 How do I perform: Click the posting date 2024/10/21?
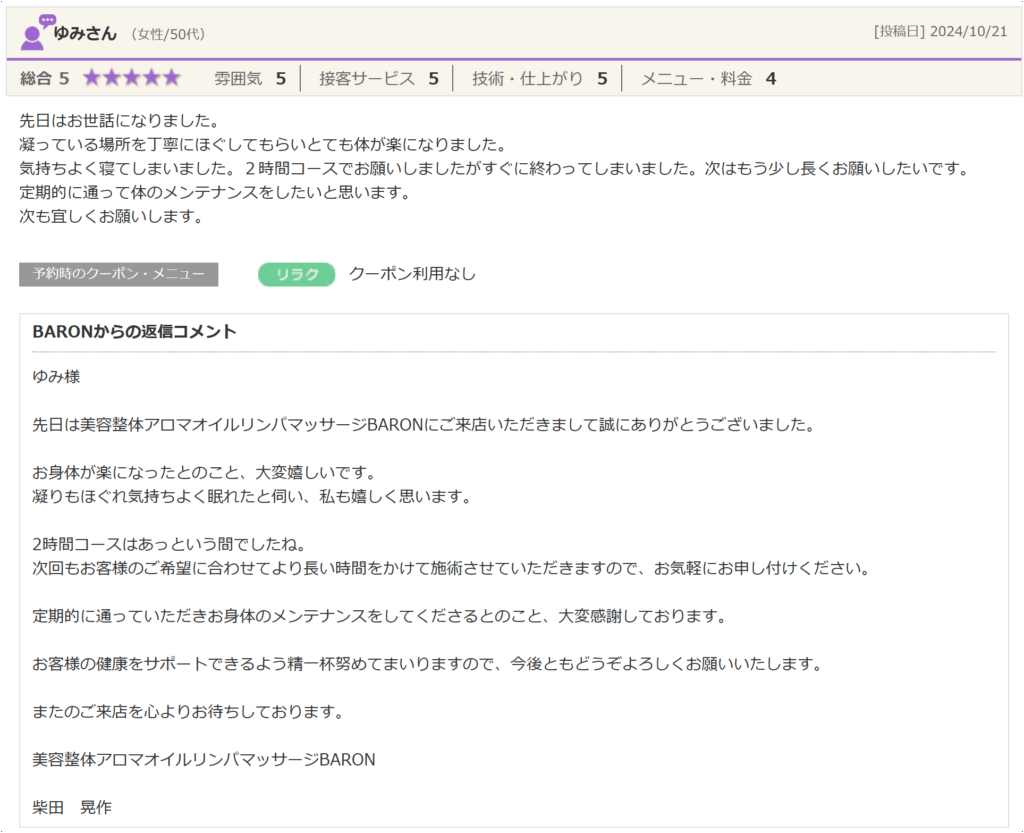pyautogui.click(x=968, y=31)
